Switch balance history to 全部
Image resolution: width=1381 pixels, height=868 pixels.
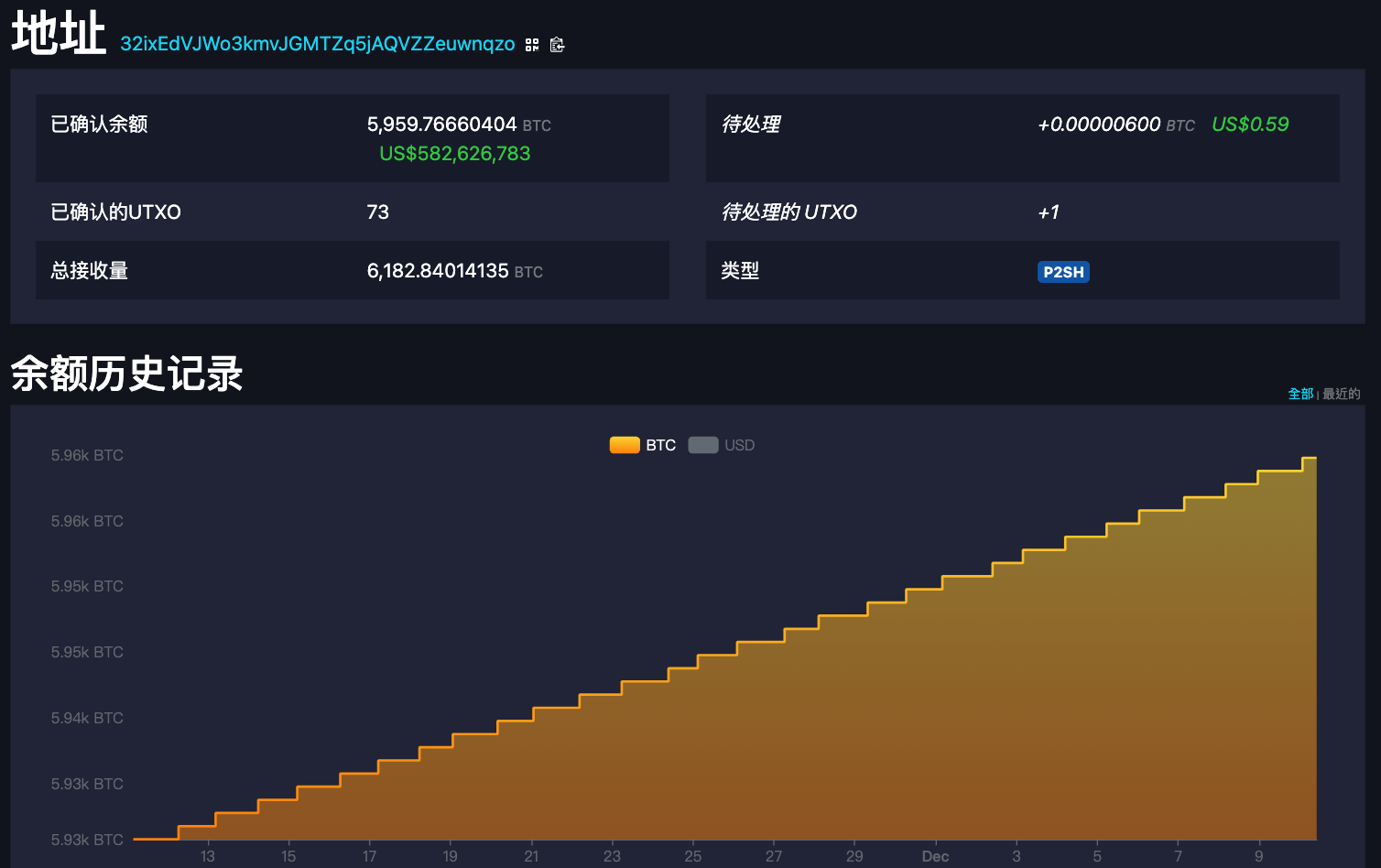coord(1300,394)
